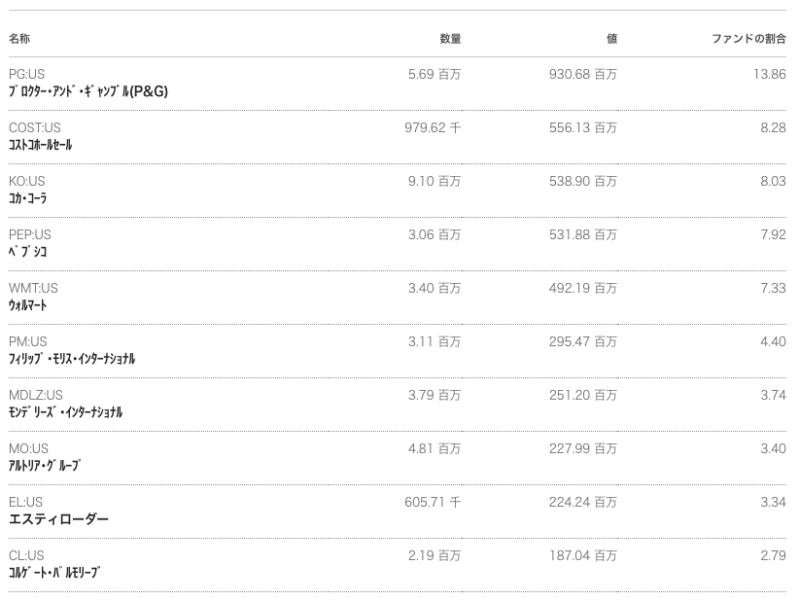Click the 名称 column header
800x601 pixels.
pyautogui.click(x=19, y=38)
